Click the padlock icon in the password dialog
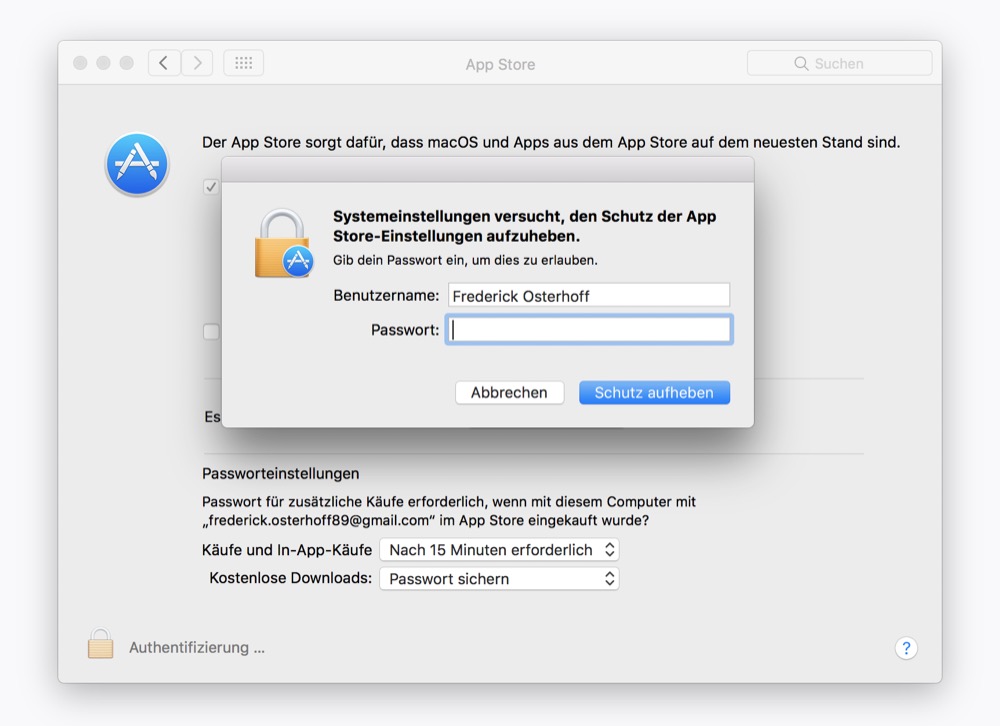1000x726 pixels. [283, 244]
